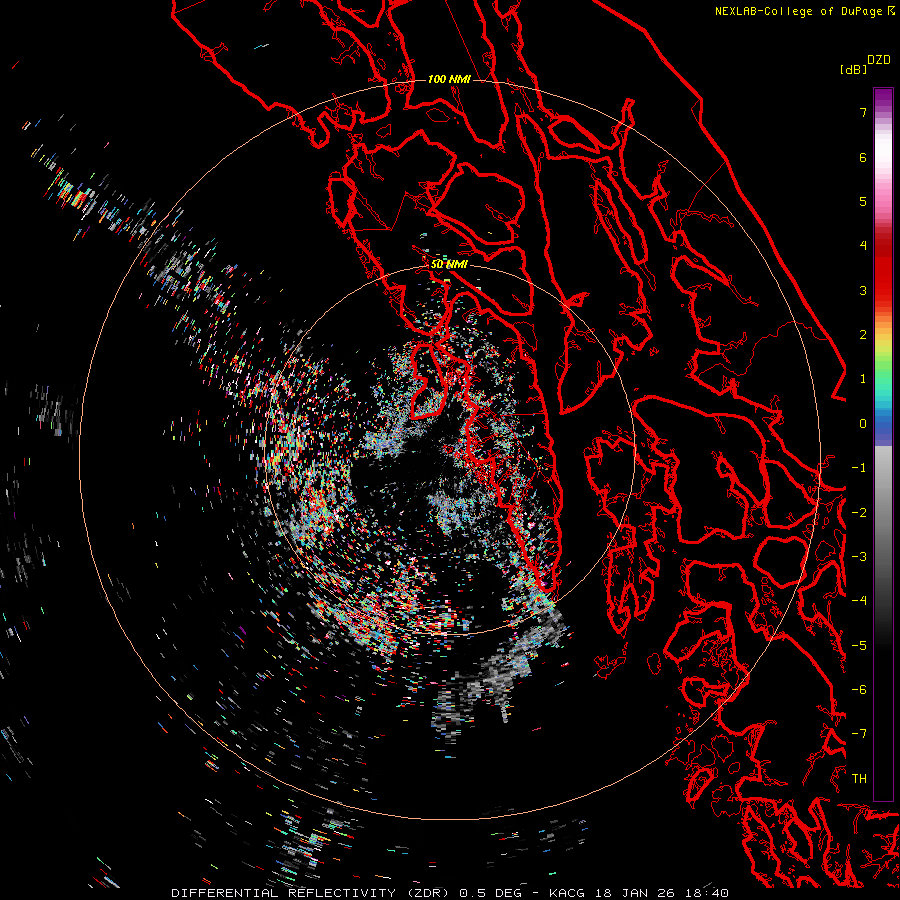Click the -4 dB tick label

click(x=859, y=601)
